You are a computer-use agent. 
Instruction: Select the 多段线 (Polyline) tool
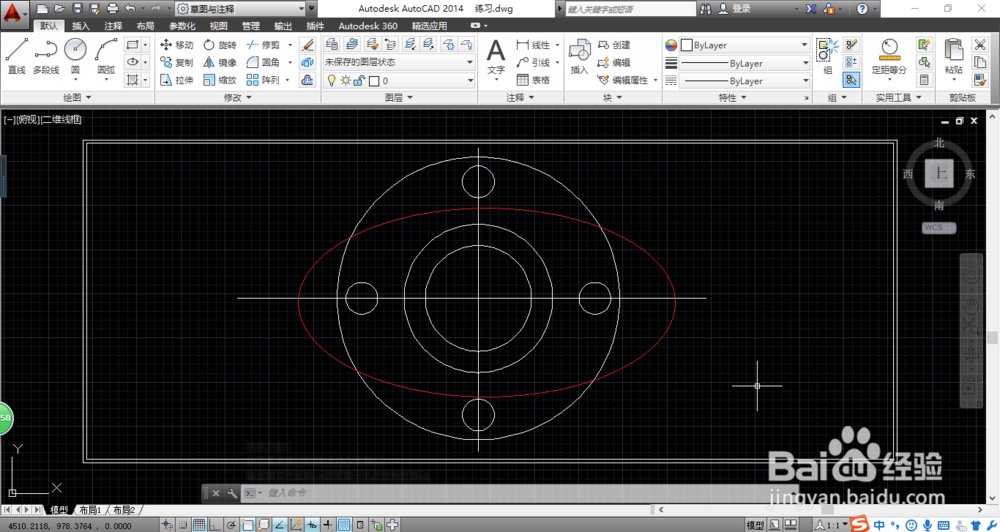point(46,55)
